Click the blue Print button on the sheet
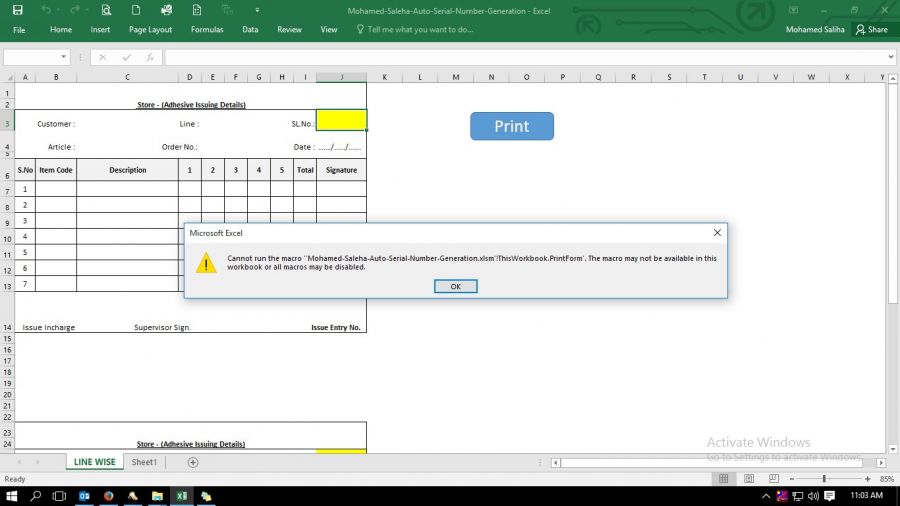 click(512, 126)
